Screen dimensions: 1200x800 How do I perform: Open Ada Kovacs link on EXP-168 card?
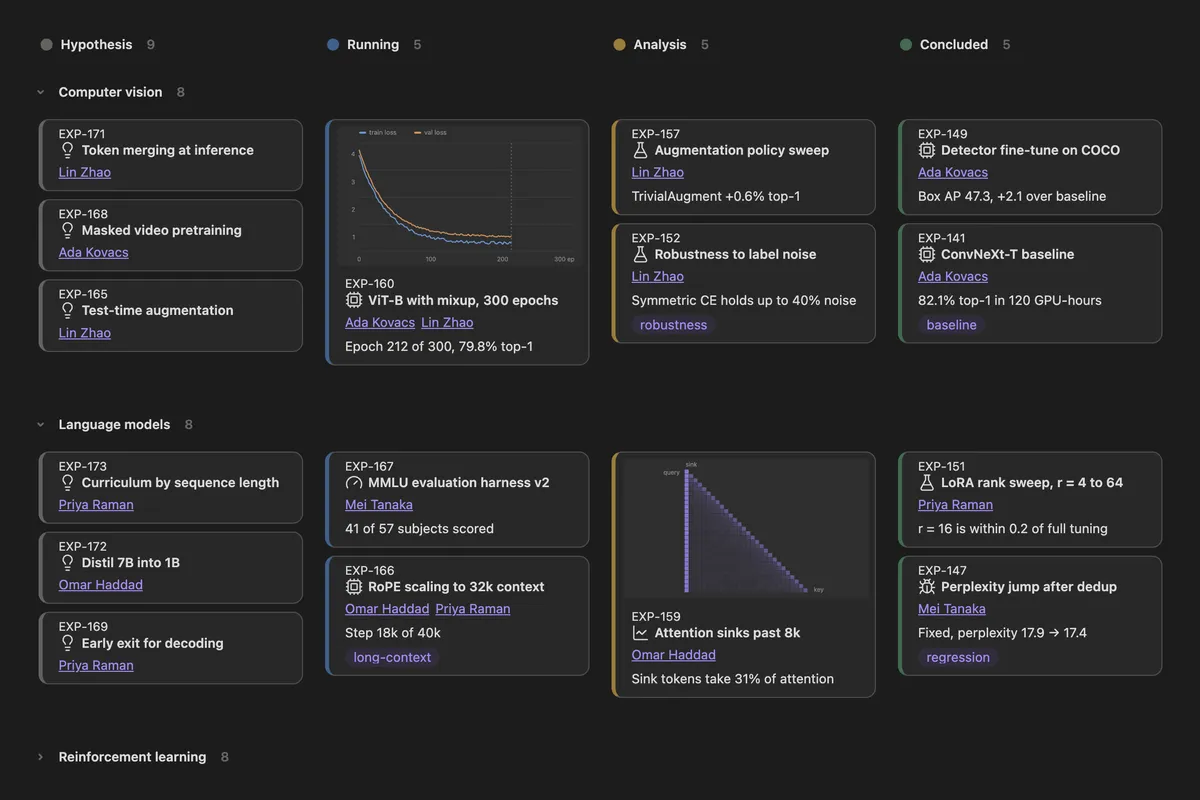[x=94, y=252]
